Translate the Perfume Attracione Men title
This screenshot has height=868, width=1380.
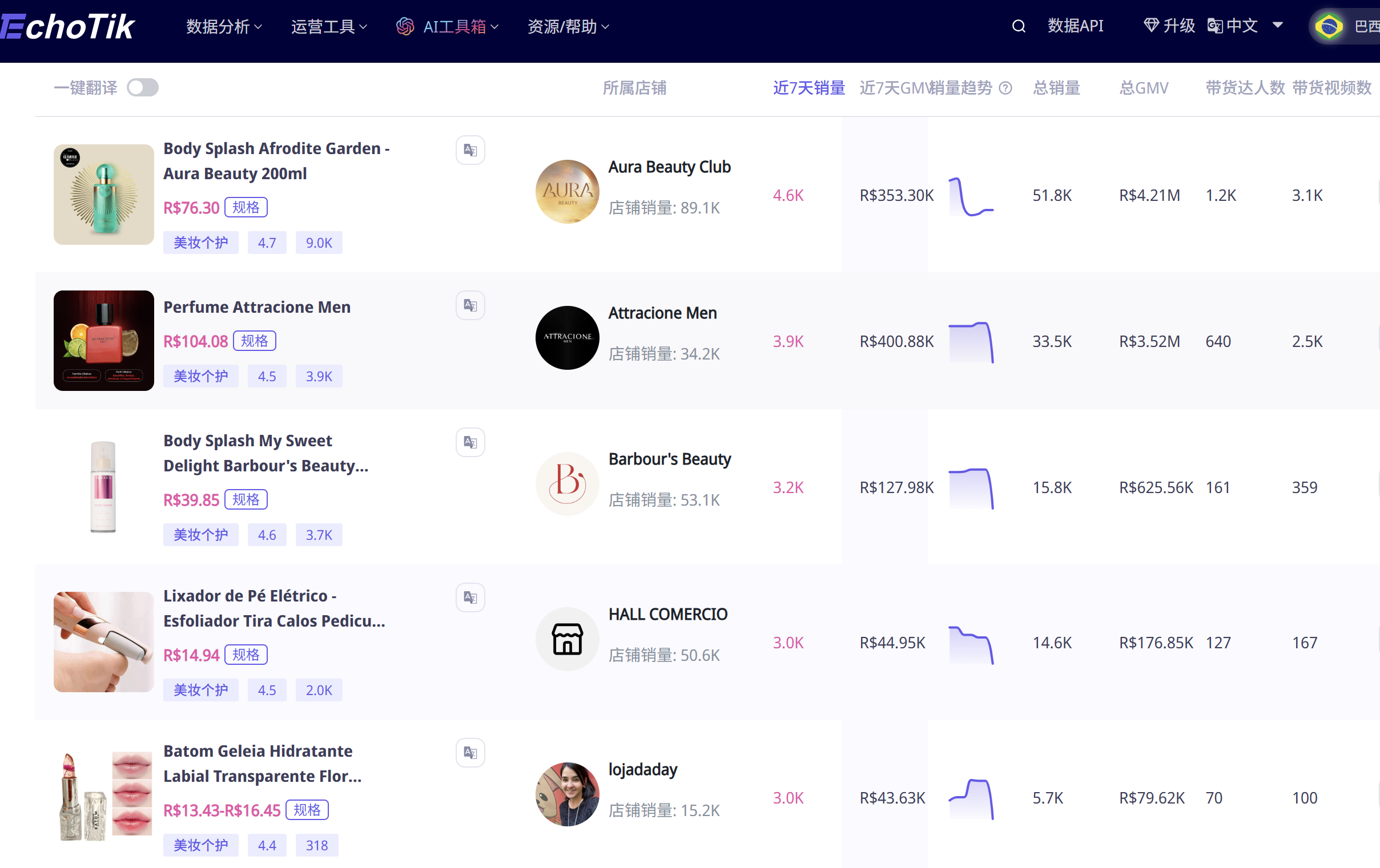coord(470,305)
